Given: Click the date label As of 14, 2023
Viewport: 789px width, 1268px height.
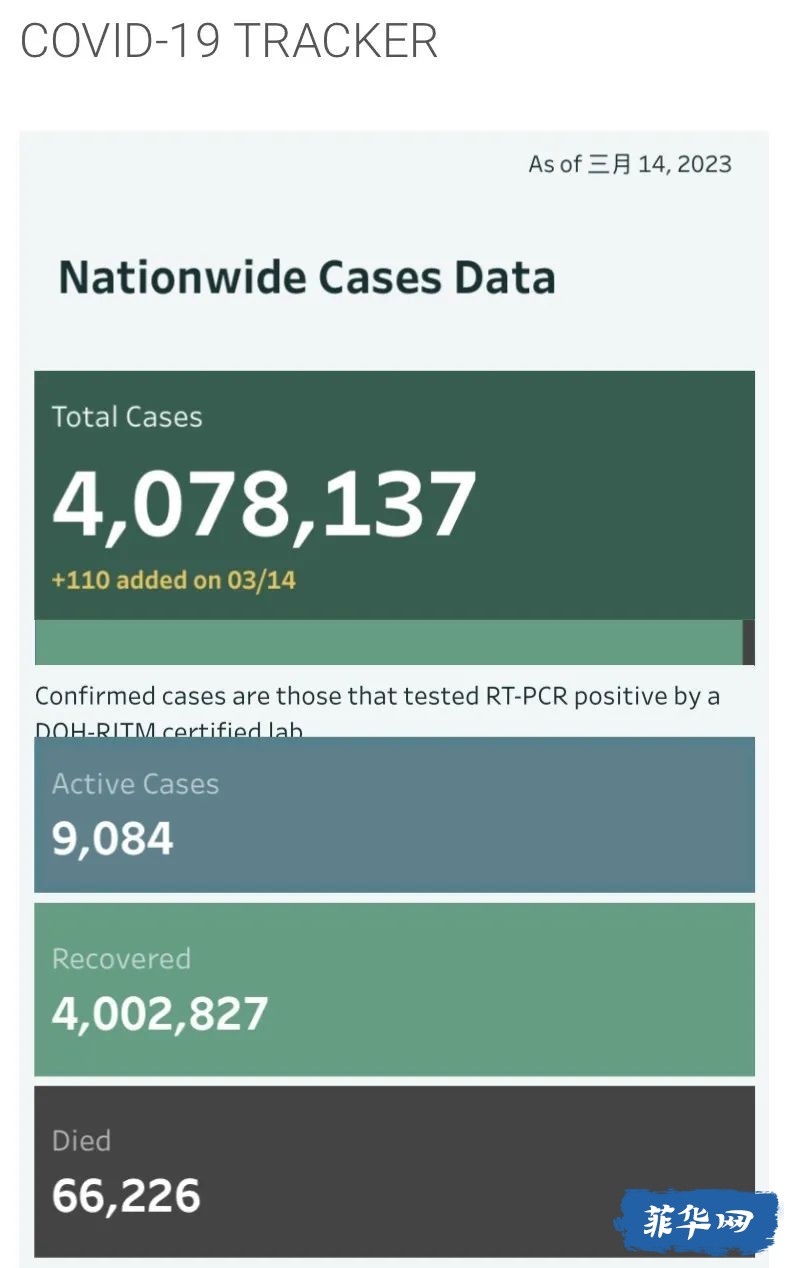Looking at the screenshot, I should coord(630,164).
